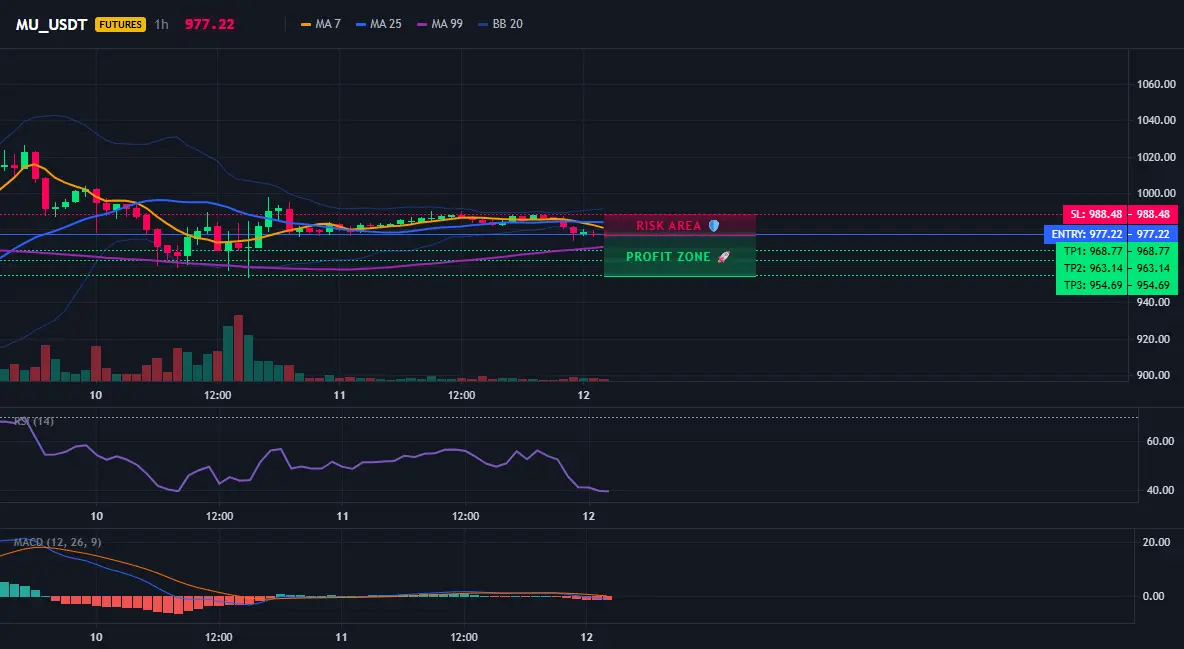Viewport: 1184px width, 649px height.
Task: Click the MU_USDT symbol name
Action: click(x=51, y=24)
